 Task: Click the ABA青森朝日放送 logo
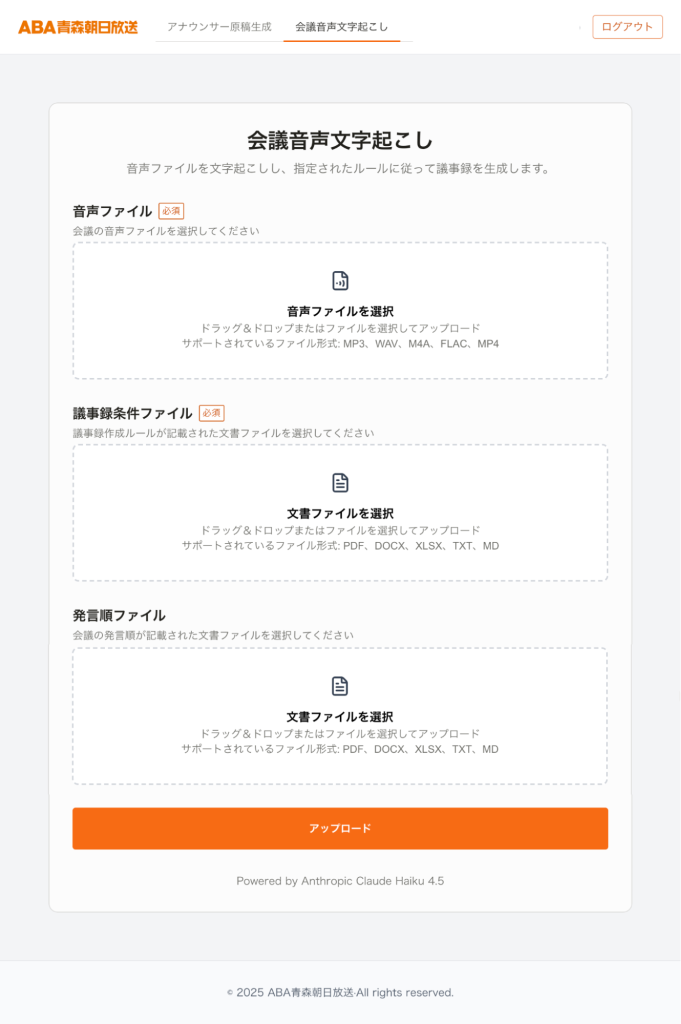[78, 27]
